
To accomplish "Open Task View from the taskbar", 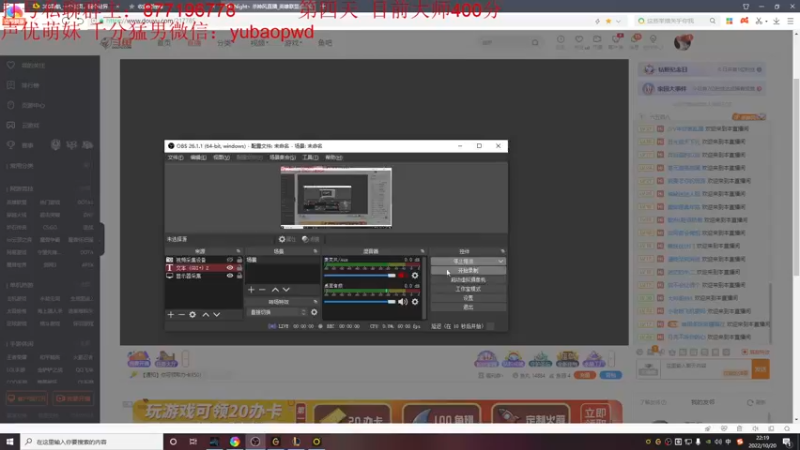I will point(193,441).
